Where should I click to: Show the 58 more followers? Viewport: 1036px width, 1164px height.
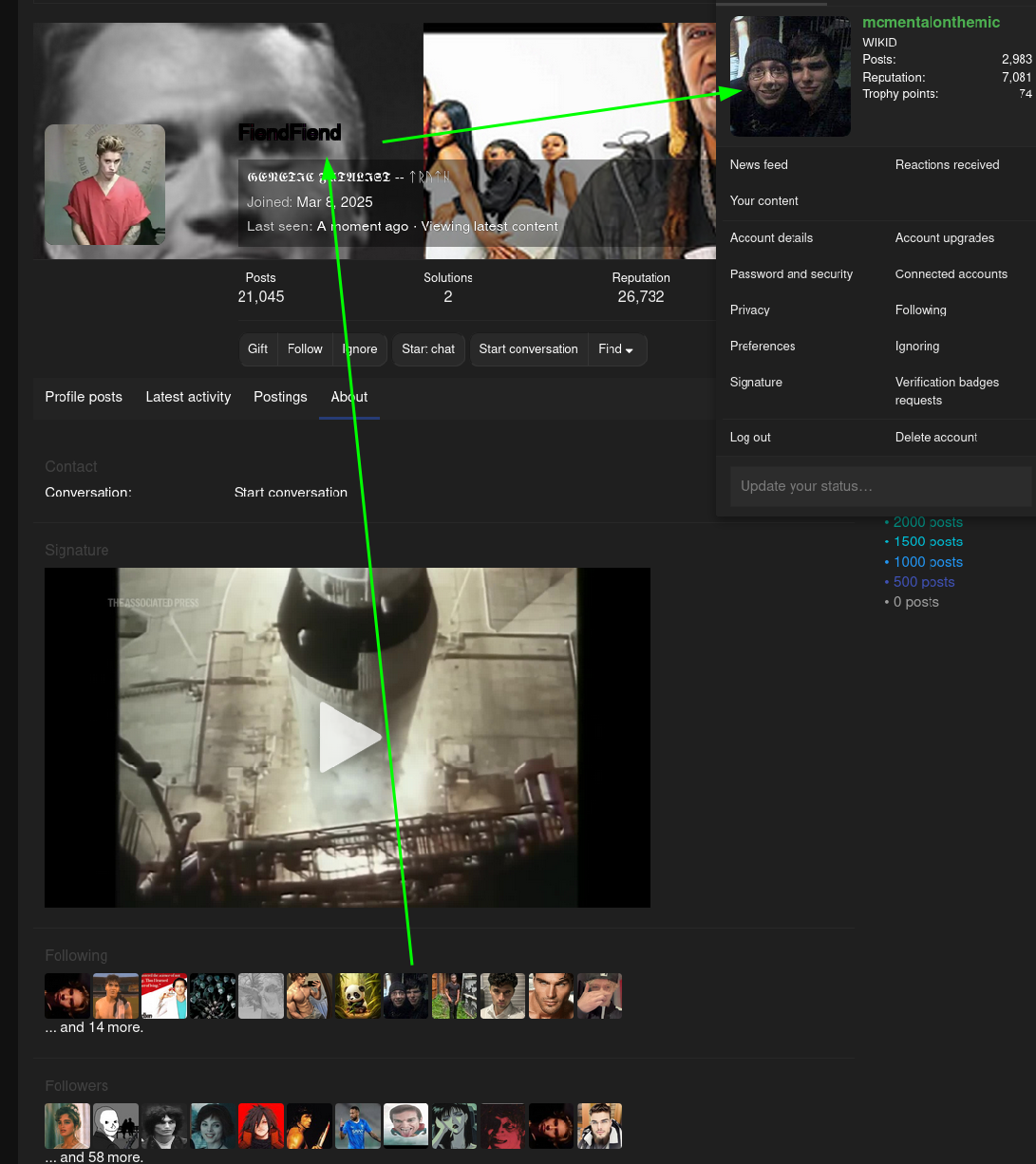[x=94, y=1157]
